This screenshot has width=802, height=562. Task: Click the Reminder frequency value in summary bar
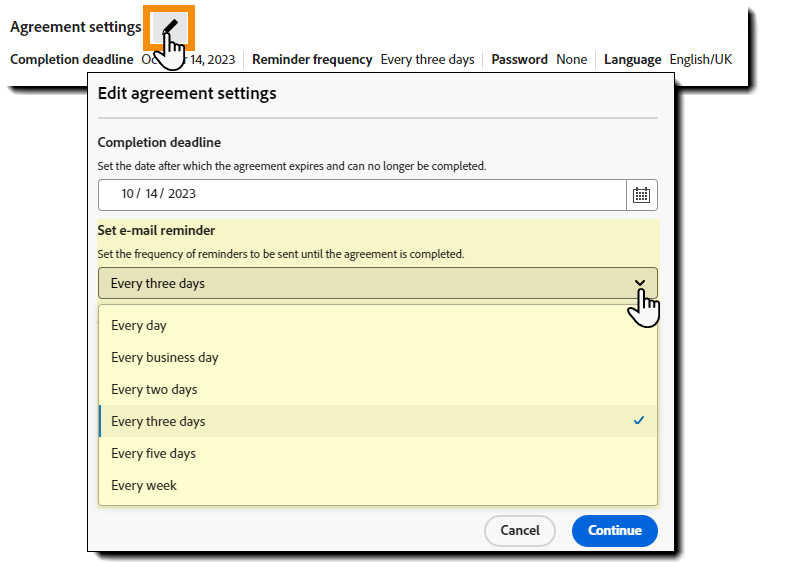click(x=427, y=60)
